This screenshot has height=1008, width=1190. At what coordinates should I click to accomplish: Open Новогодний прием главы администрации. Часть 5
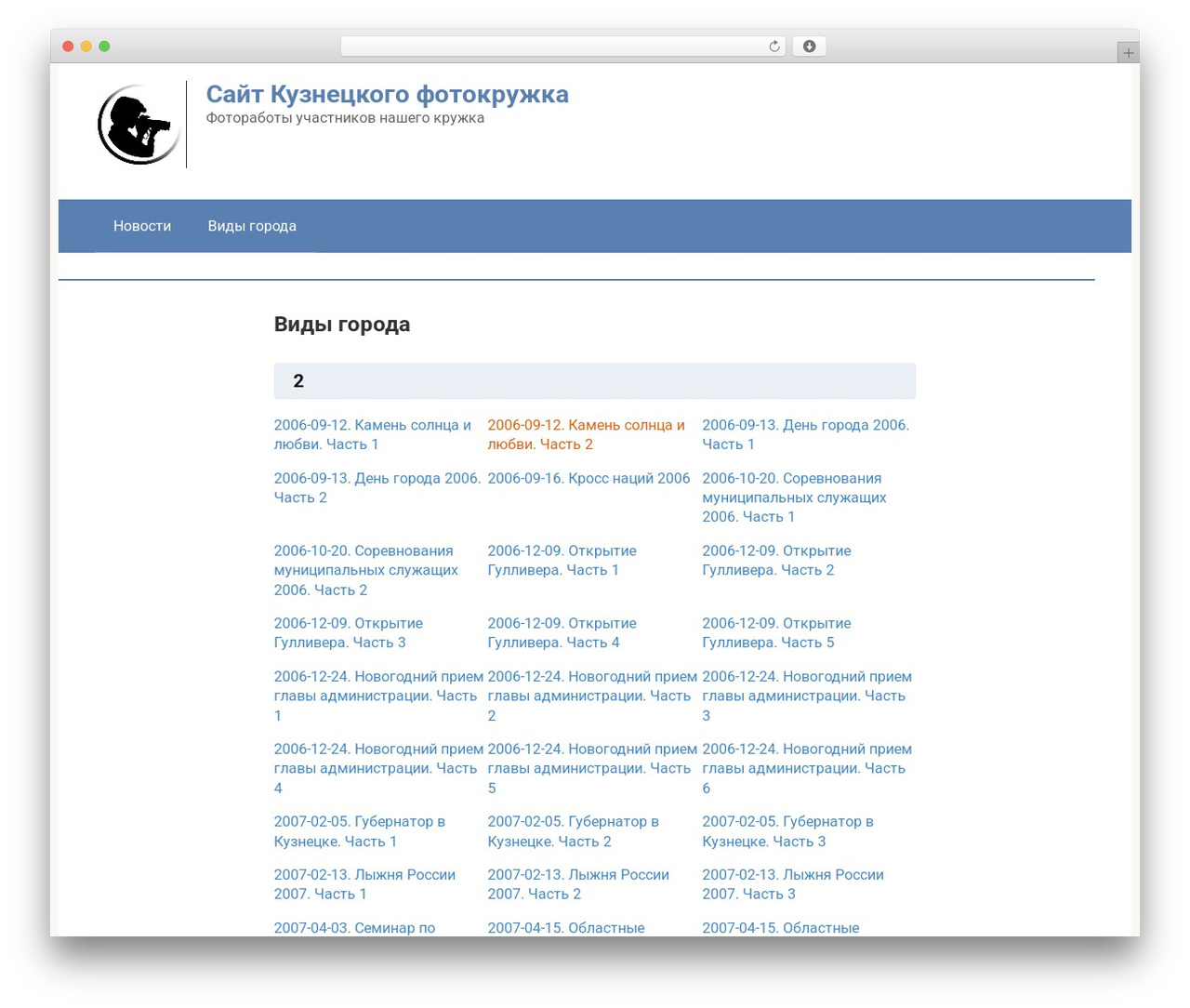click(592, 768)
